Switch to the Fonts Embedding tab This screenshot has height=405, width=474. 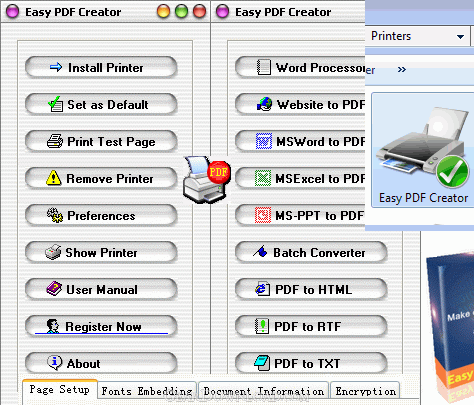pyautogui.click(x=147, y=391)
